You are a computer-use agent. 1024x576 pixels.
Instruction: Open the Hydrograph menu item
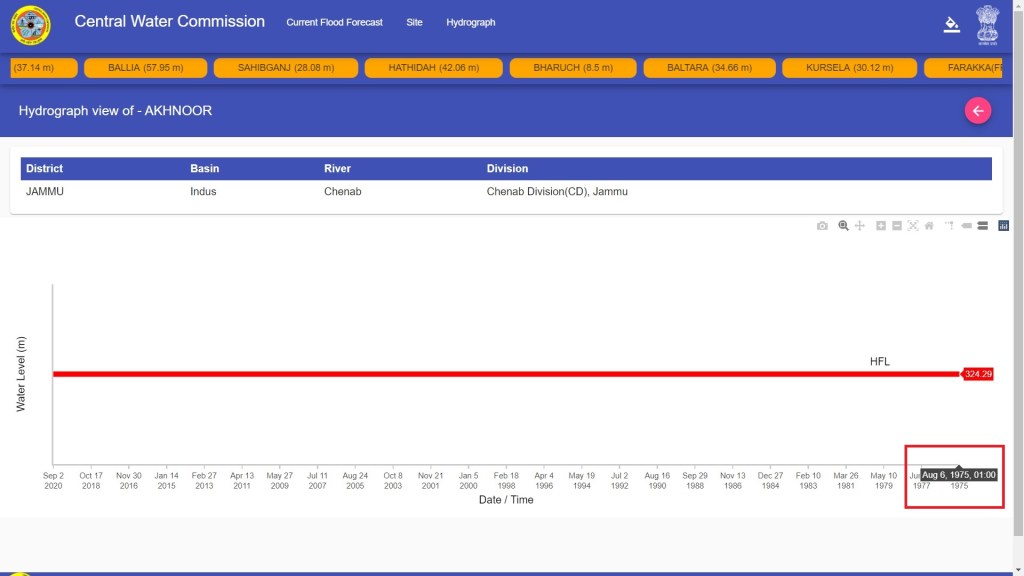(x=470, y=22)
